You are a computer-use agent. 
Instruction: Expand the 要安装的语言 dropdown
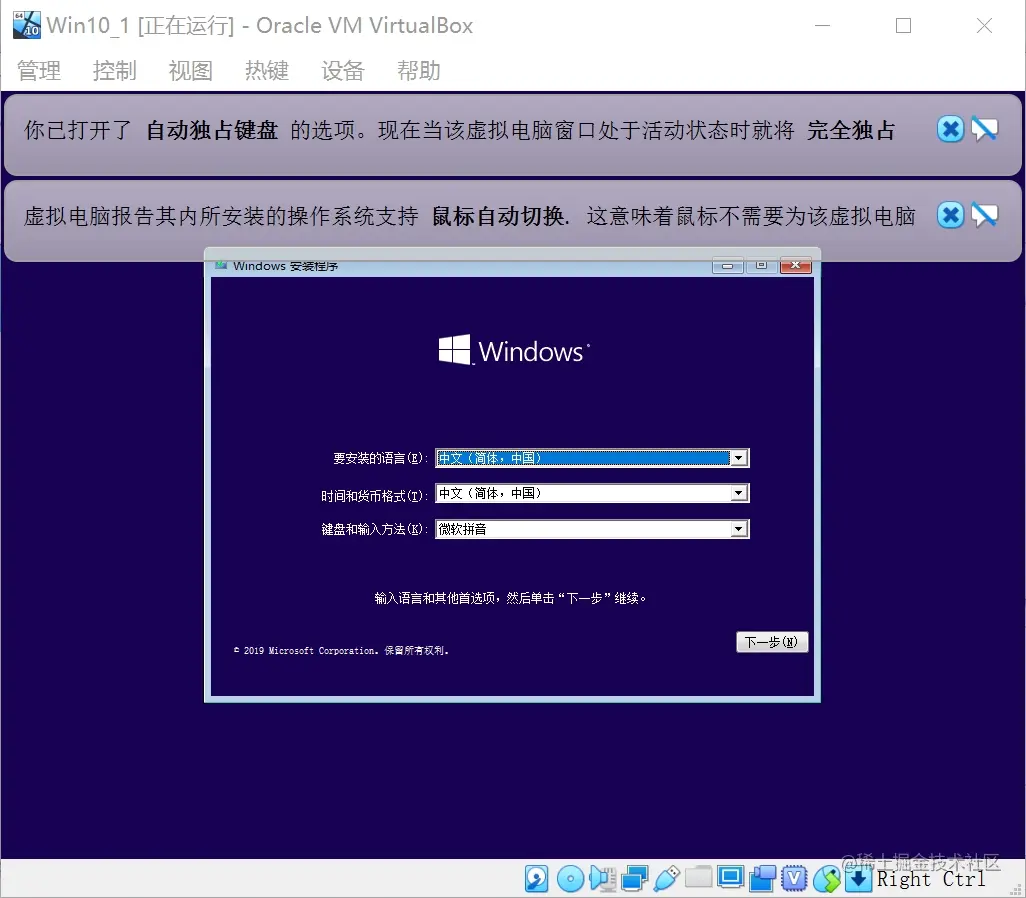739,458
